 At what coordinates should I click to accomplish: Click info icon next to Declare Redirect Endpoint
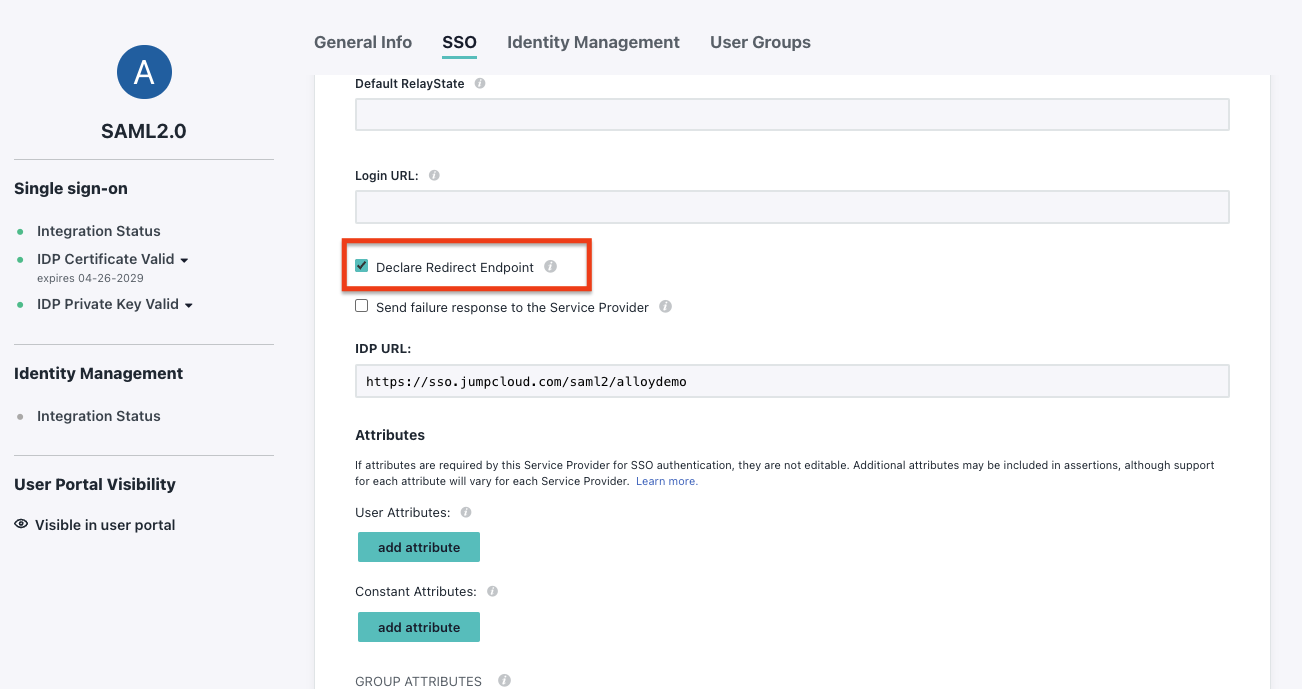tap(550, 267)
